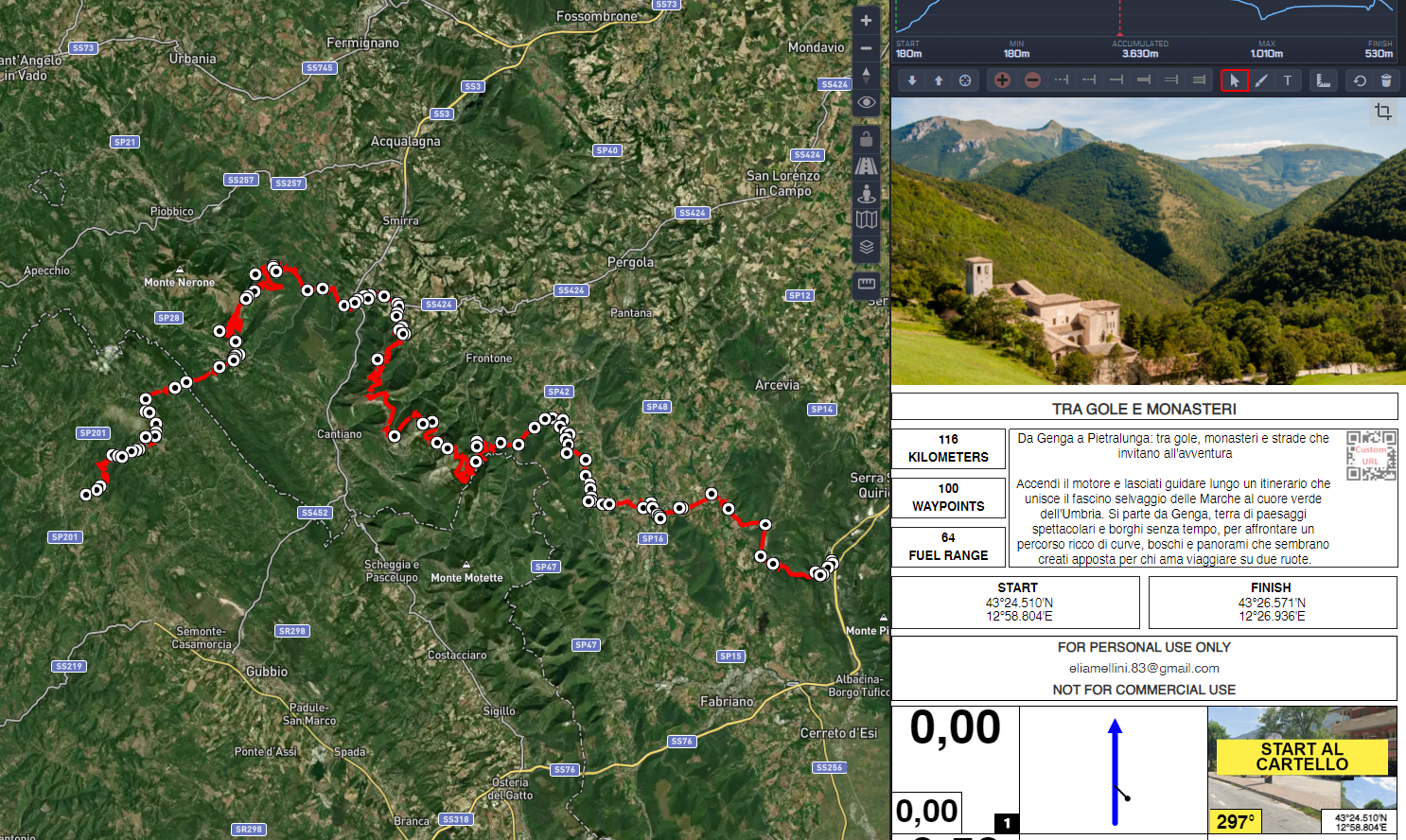1406x840 pixels.
Task: Click the monastery landscape cover photo
Action: tap(1148, 241)
